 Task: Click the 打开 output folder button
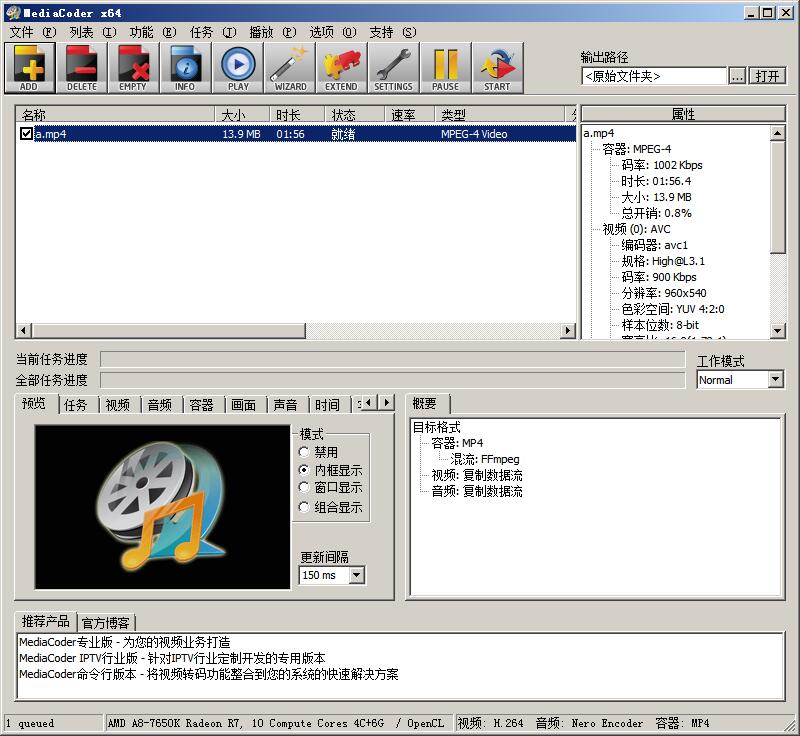pyautogui.click(x=767, y=77)
